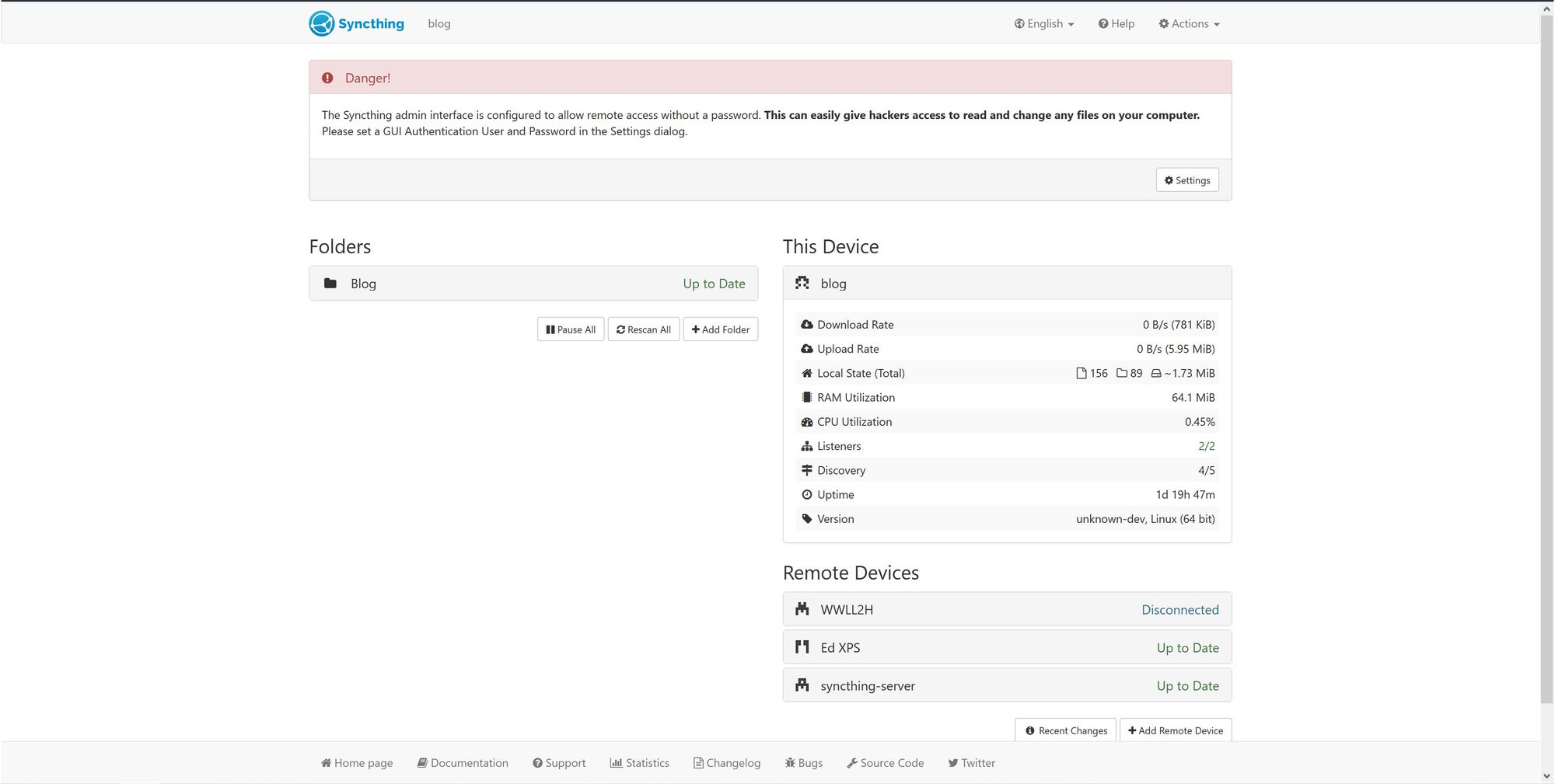
Task: Click the WWLL2H device identicon
Action: point(802,609)
